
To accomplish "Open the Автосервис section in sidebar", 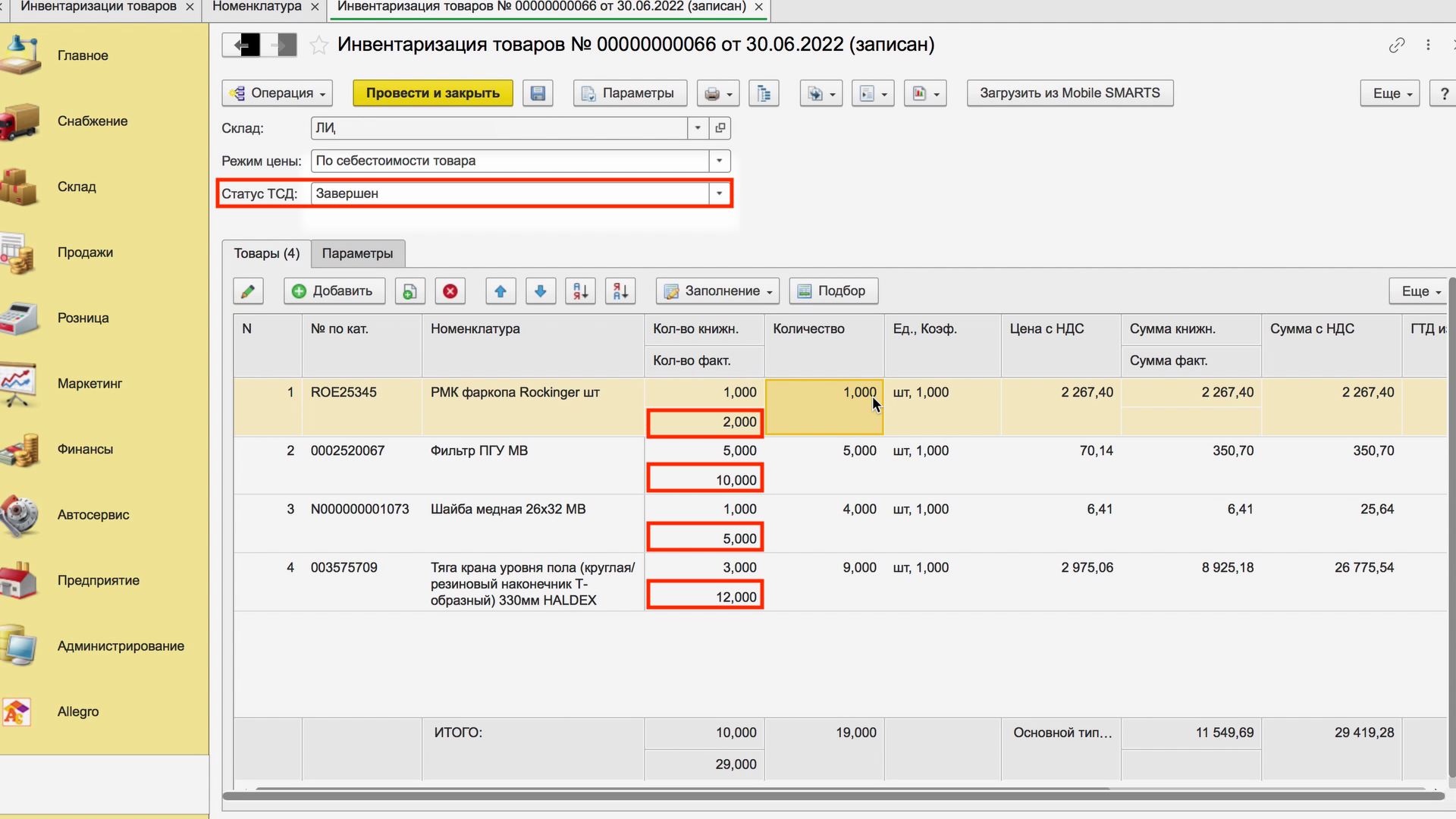I will pos(93,515).
